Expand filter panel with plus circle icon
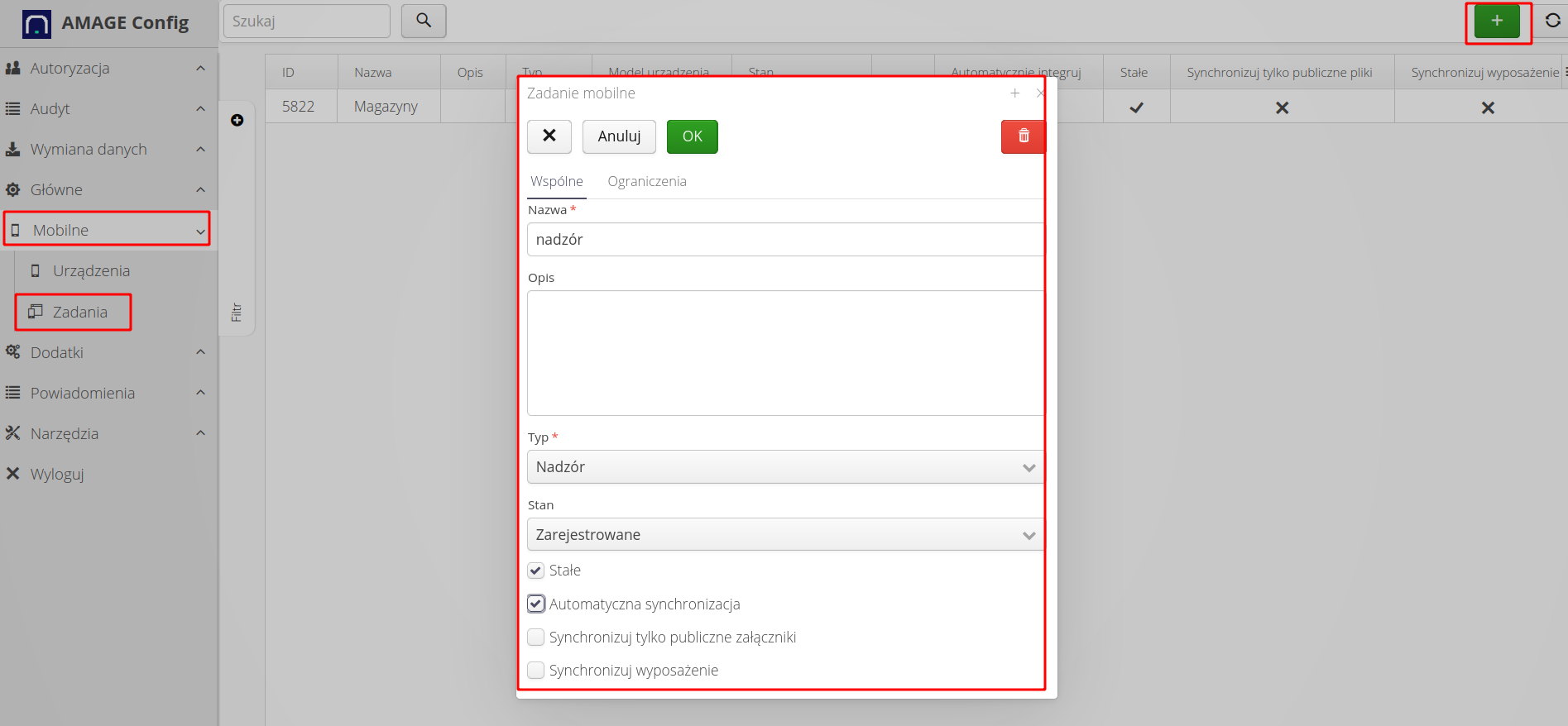This screenshot has height=726, width=1568. coord(237,121)
